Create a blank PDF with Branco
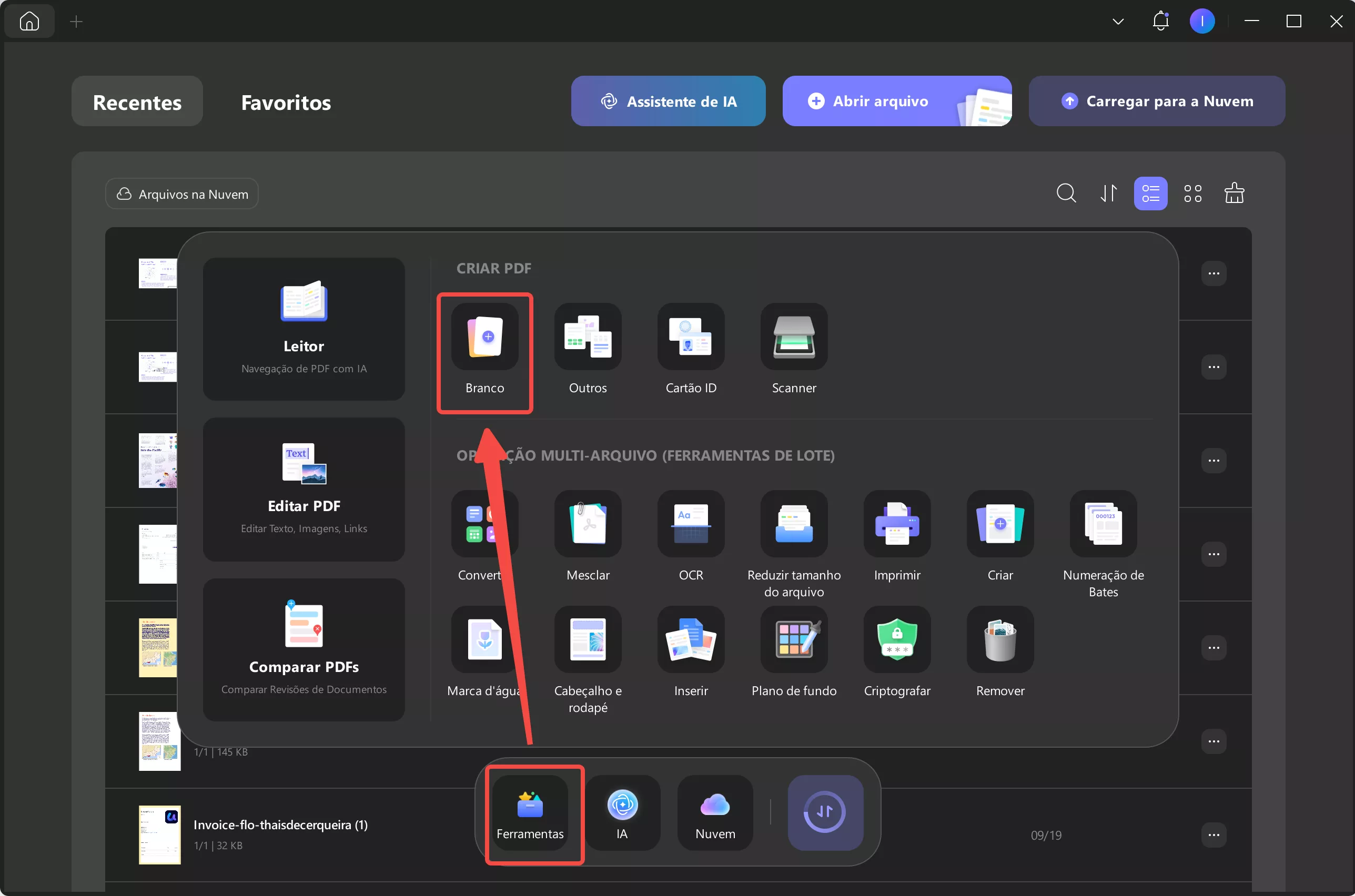Screen dimensions: 1355x896 click(484, 337)
